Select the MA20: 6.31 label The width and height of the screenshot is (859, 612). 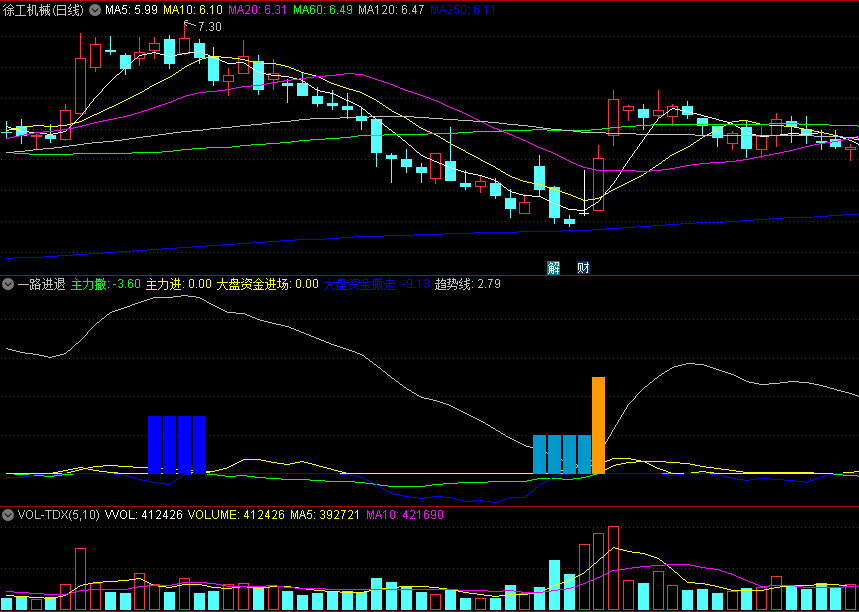coord(257,10)
